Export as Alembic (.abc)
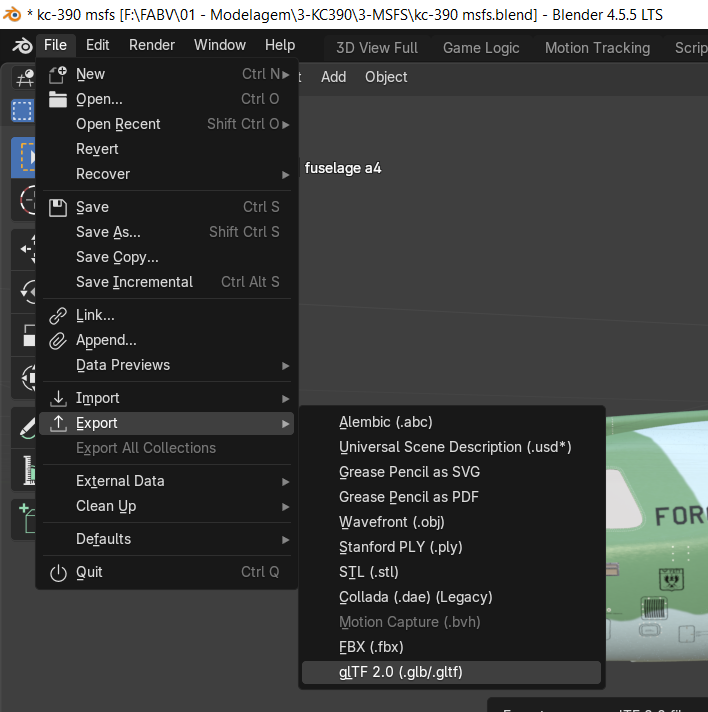This screenshot has width=708, height=712. pos(451,422)
